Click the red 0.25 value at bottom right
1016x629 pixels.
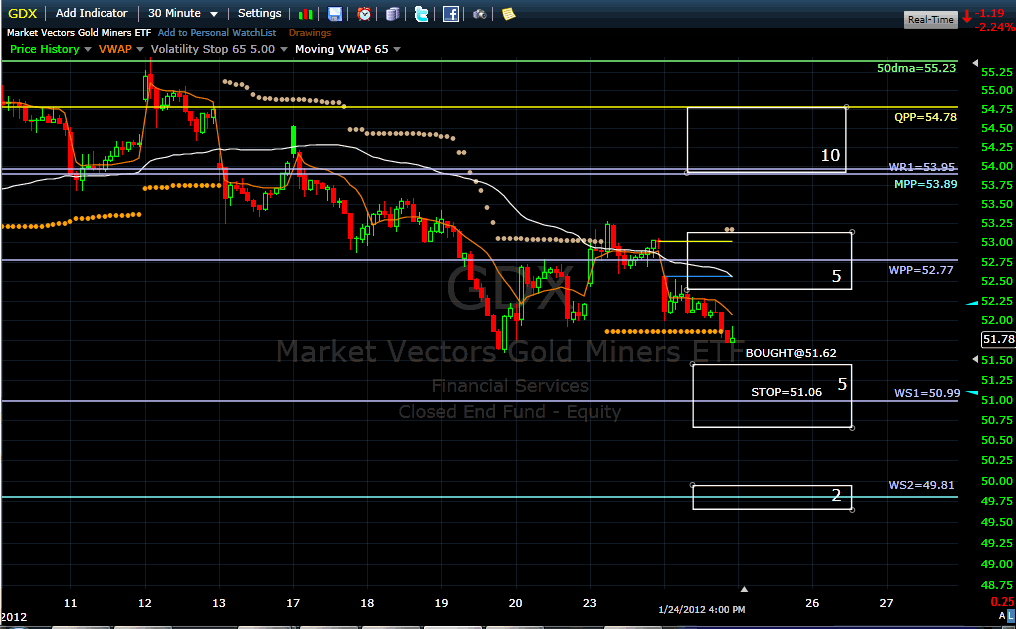[1003, 602]
